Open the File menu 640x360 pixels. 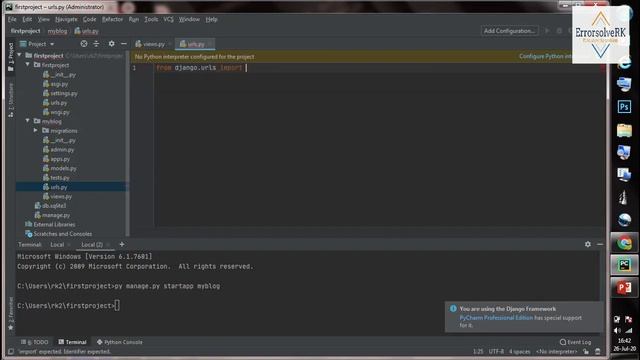(x=12, y=19)
